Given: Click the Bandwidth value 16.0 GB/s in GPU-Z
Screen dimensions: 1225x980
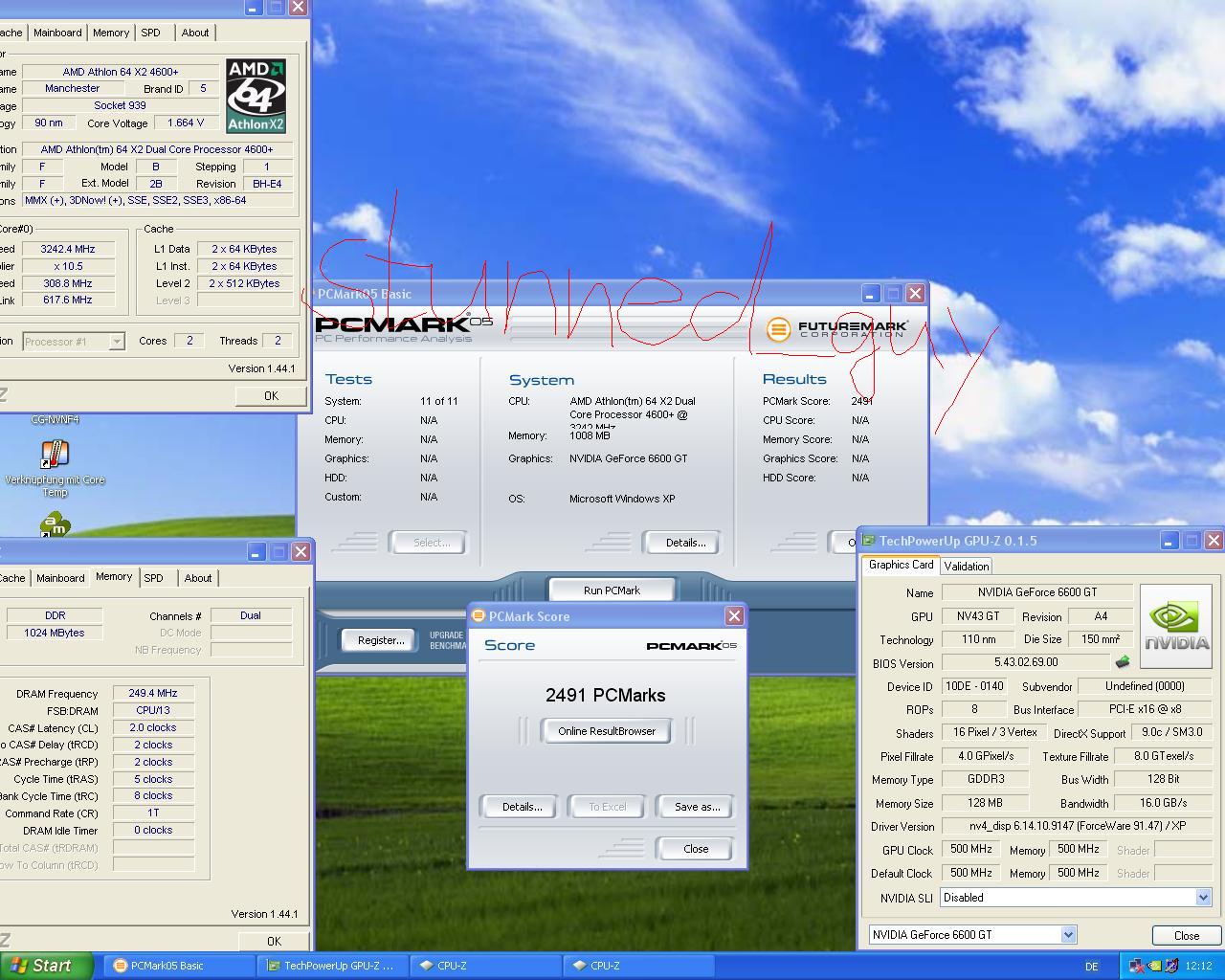Looking at the screenshot, I should pos(1163,803).
